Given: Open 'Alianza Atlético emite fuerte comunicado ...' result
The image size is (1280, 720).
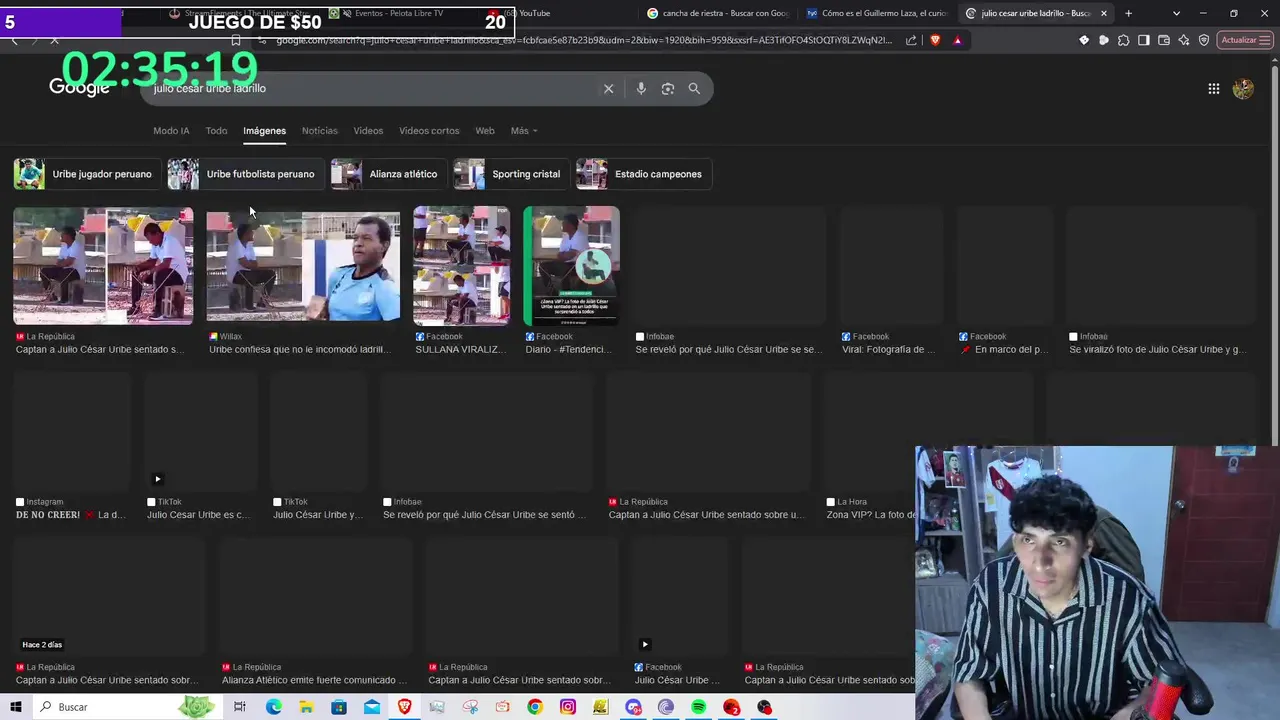Looking at the screenshot, I should coord(314,680).
